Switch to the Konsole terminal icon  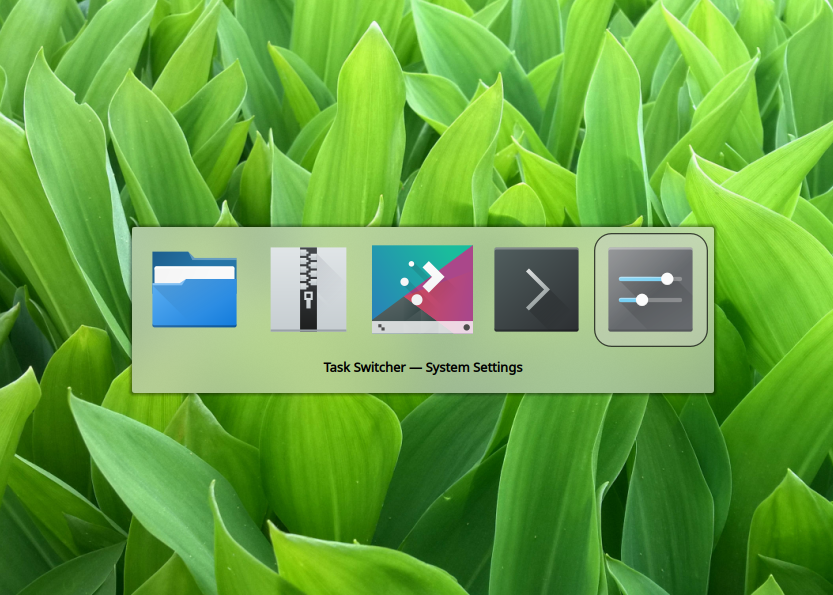coord(537,290)
